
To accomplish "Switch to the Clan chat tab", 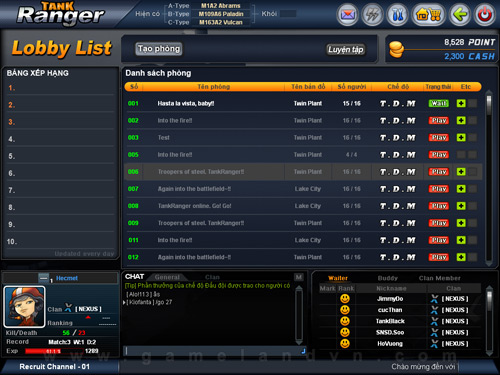I will [212, 277].
